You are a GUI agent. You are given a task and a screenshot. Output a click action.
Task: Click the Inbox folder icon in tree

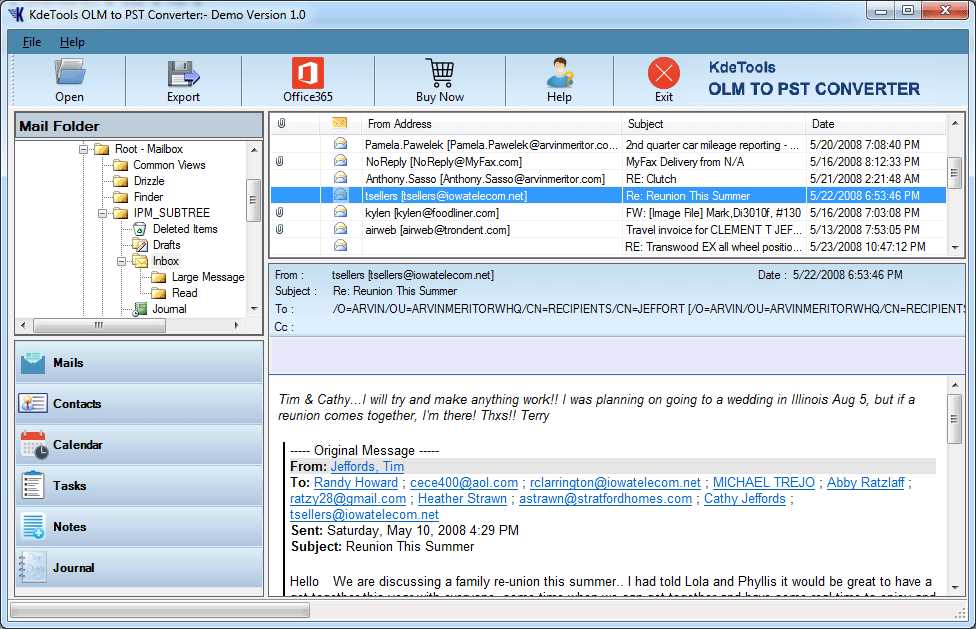141,261
